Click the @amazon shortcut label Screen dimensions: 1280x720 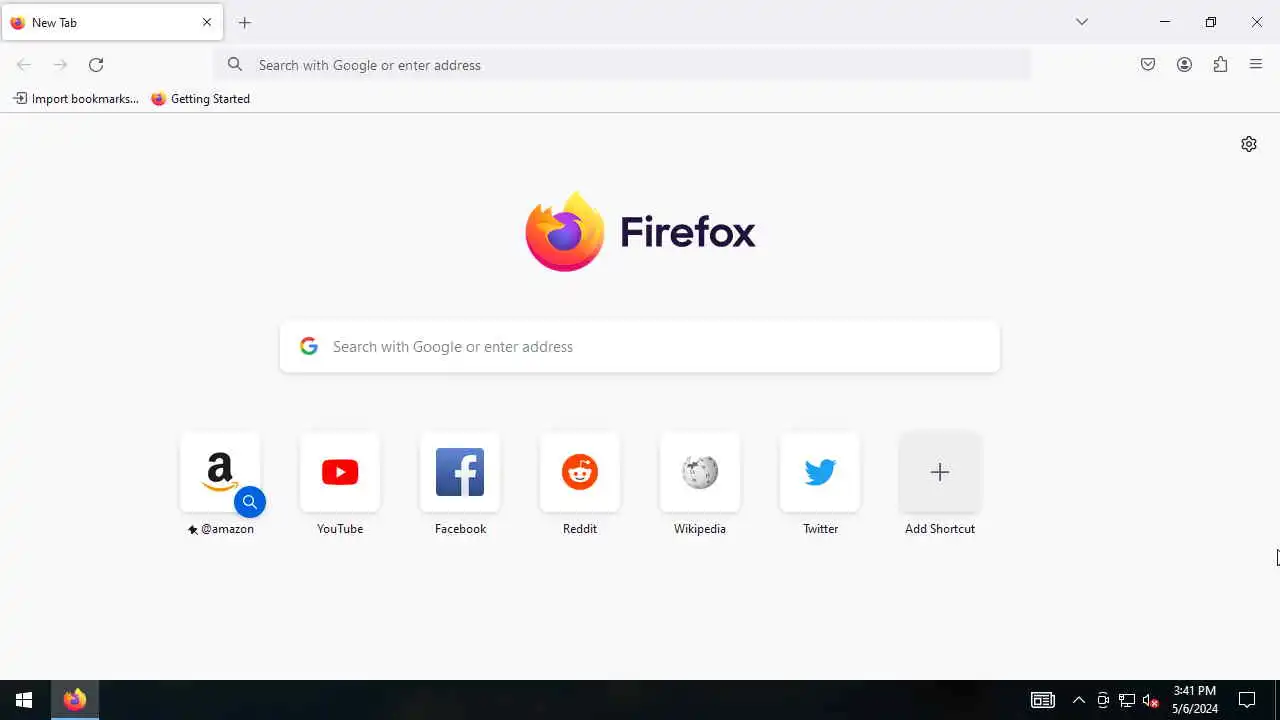click(221, 529)
